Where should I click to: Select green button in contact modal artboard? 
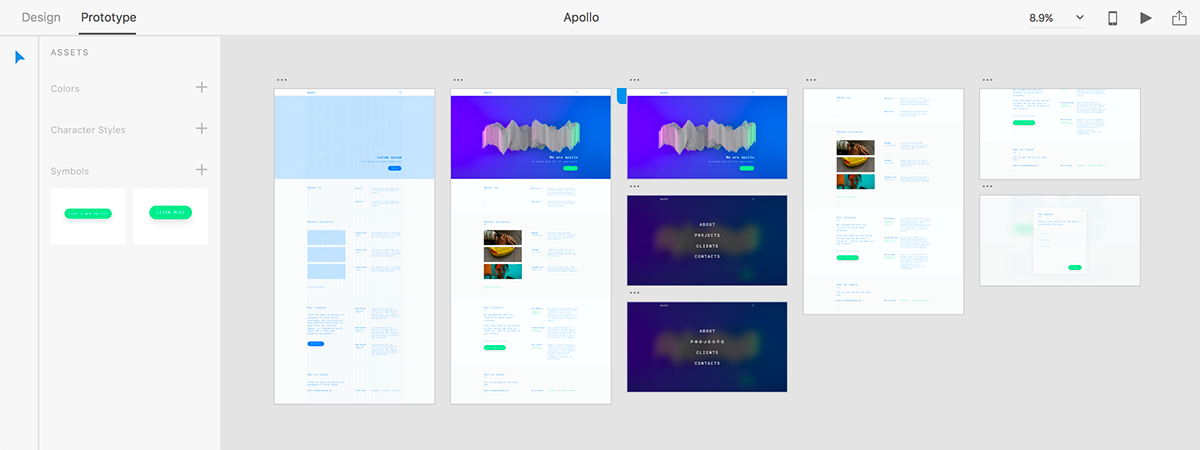tap(1074, 267)
